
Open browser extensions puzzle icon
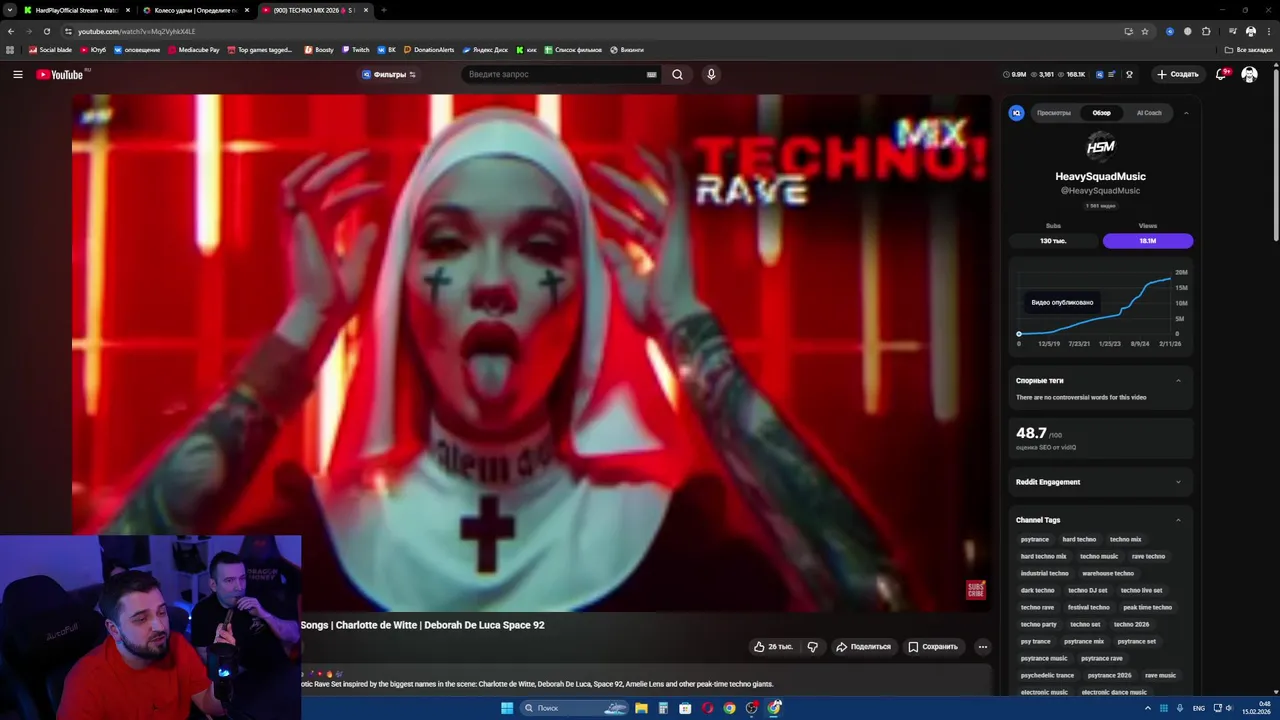coord(1206,31)
